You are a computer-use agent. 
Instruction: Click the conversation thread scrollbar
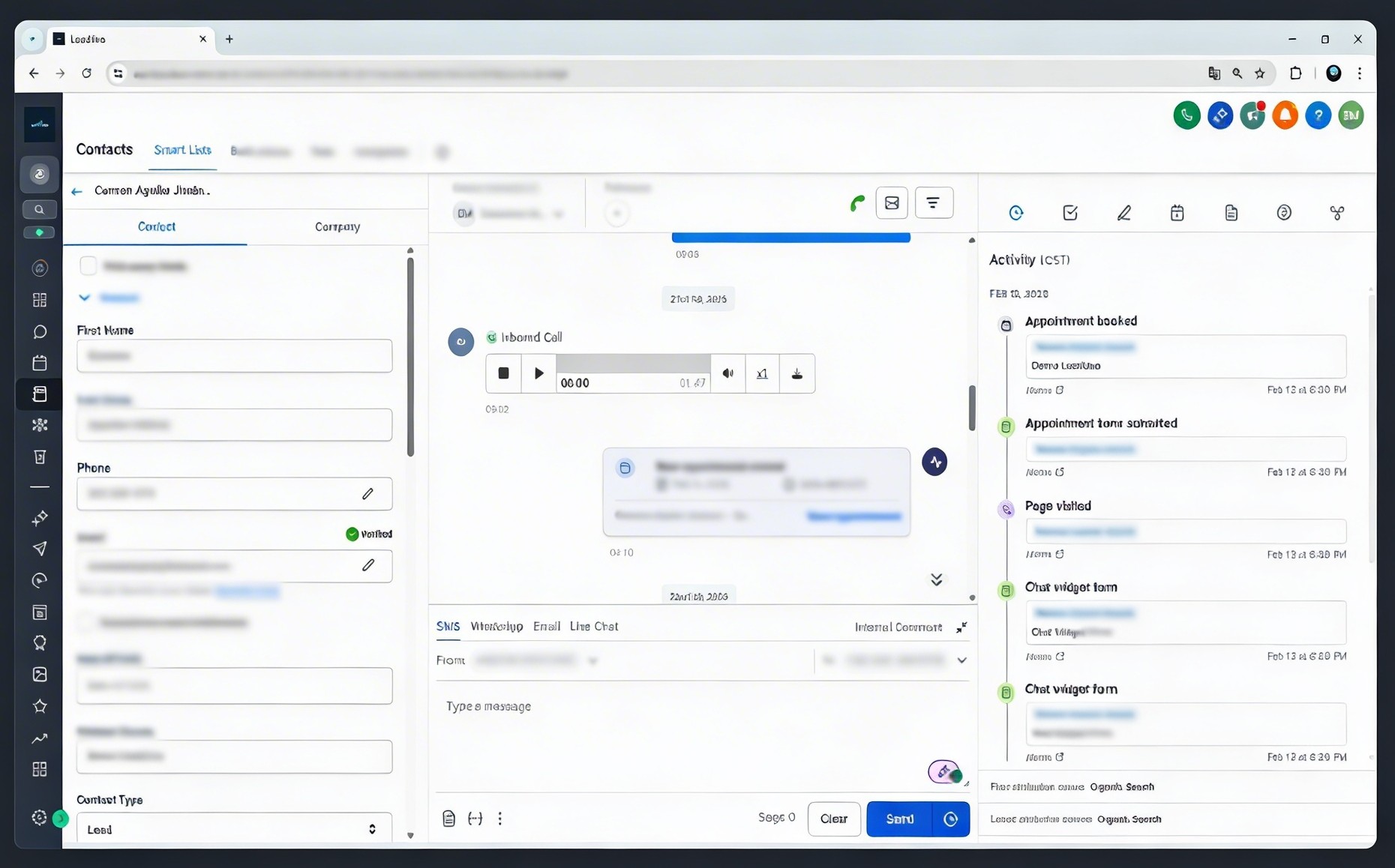pyautogui.click(x=972, y=408)
